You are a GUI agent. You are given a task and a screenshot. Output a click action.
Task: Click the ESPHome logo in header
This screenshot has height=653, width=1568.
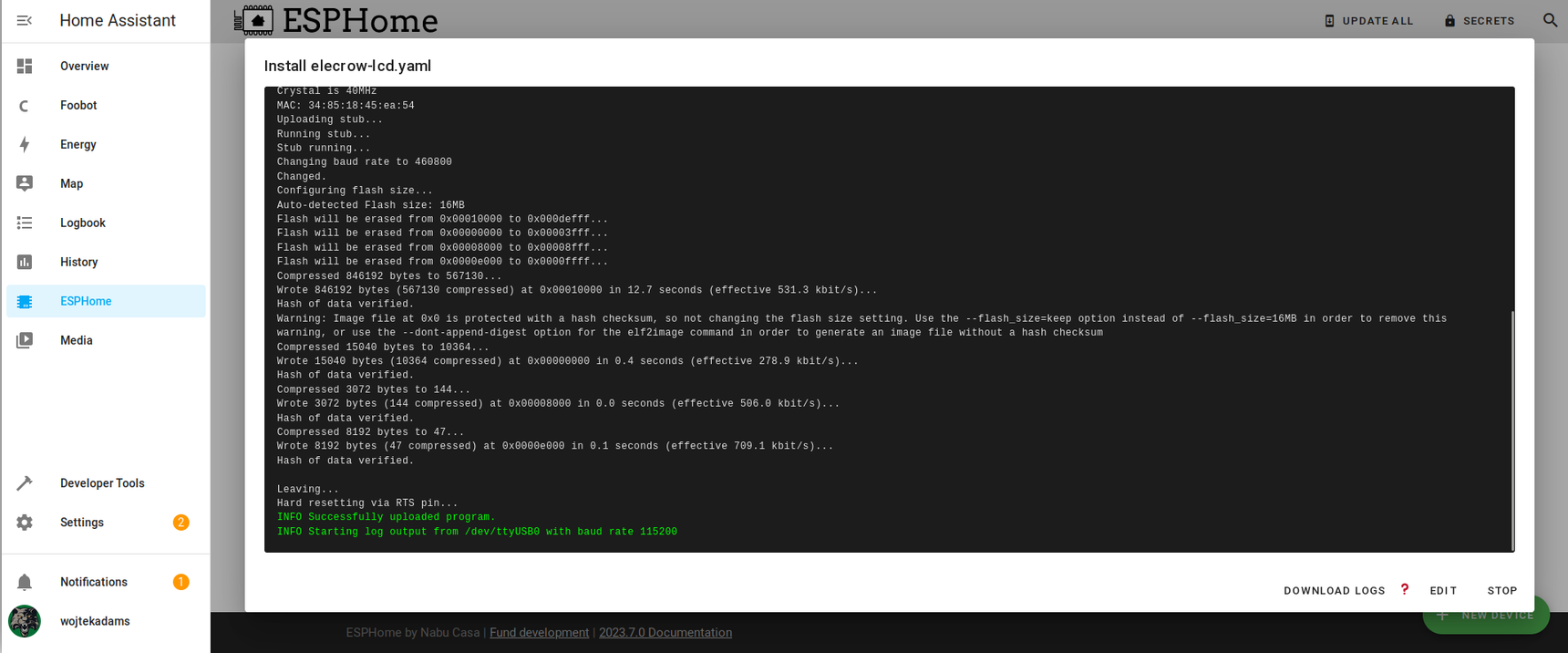pyautogui.click(x=335, y=20)
